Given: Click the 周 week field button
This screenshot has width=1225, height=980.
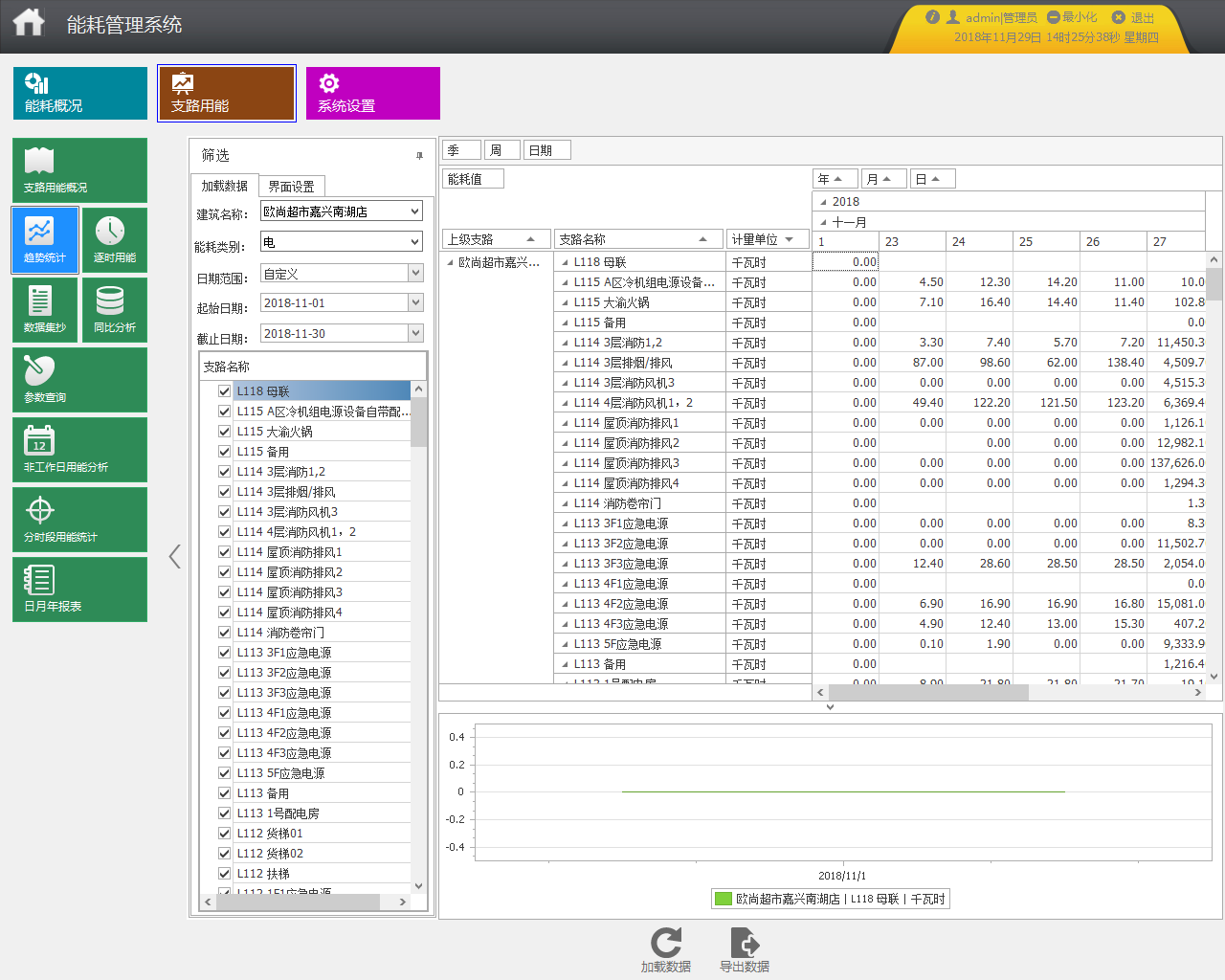Looking at the screenshot, I should coord(501,150).
